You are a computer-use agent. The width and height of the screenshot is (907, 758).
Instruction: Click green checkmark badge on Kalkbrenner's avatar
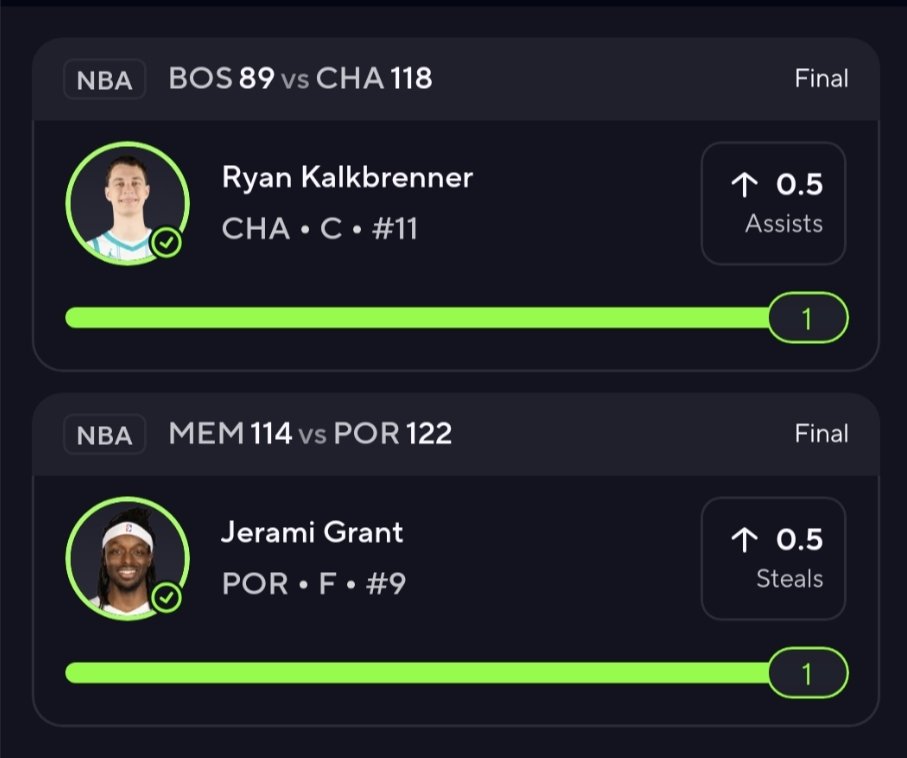point(168,243)
